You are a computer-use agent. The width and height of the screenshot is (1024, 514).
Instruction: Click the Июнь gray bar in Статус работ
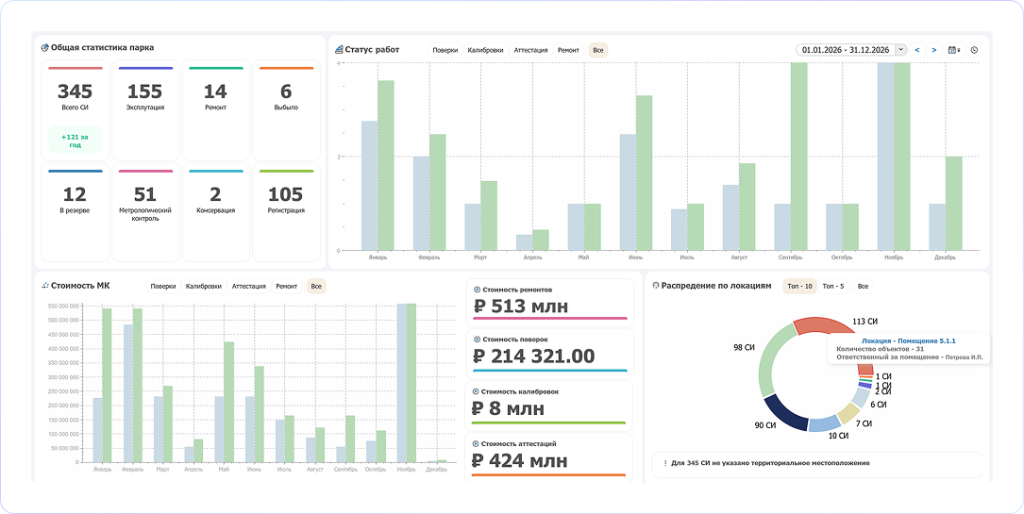[628, 193]
